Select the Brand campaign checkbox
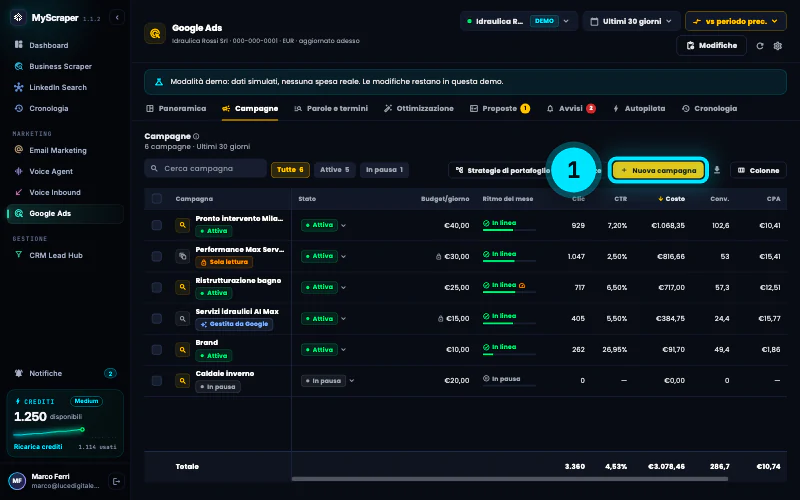Viewport: 800px width, 500px height. coord(157,349)
